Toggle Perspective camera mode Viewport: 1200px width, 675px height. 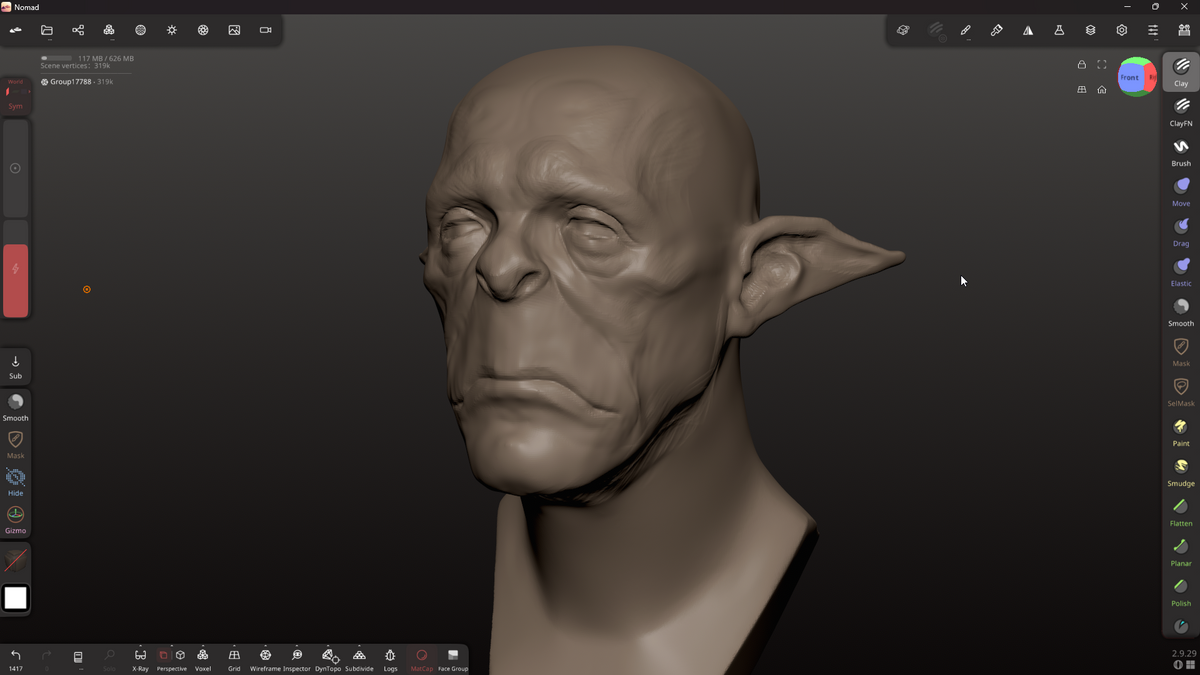pos(172,659)
